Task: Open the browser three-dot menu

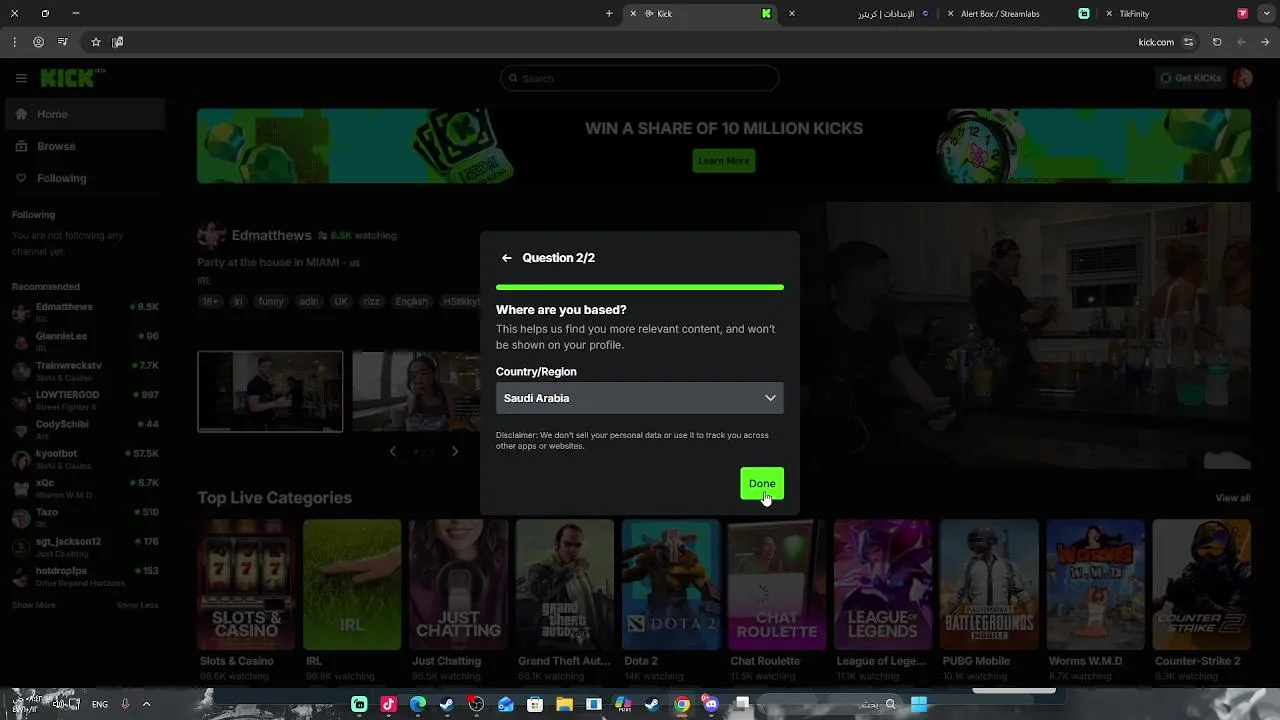Action: point(14,42)
